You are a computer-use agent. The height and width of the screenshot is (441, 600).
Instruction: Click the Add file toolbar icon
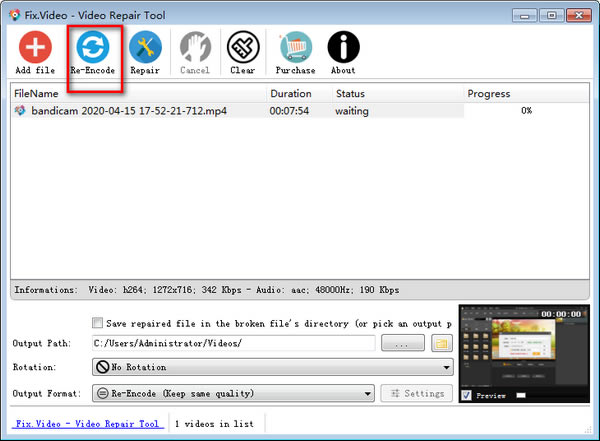click(x=35, y=47)
